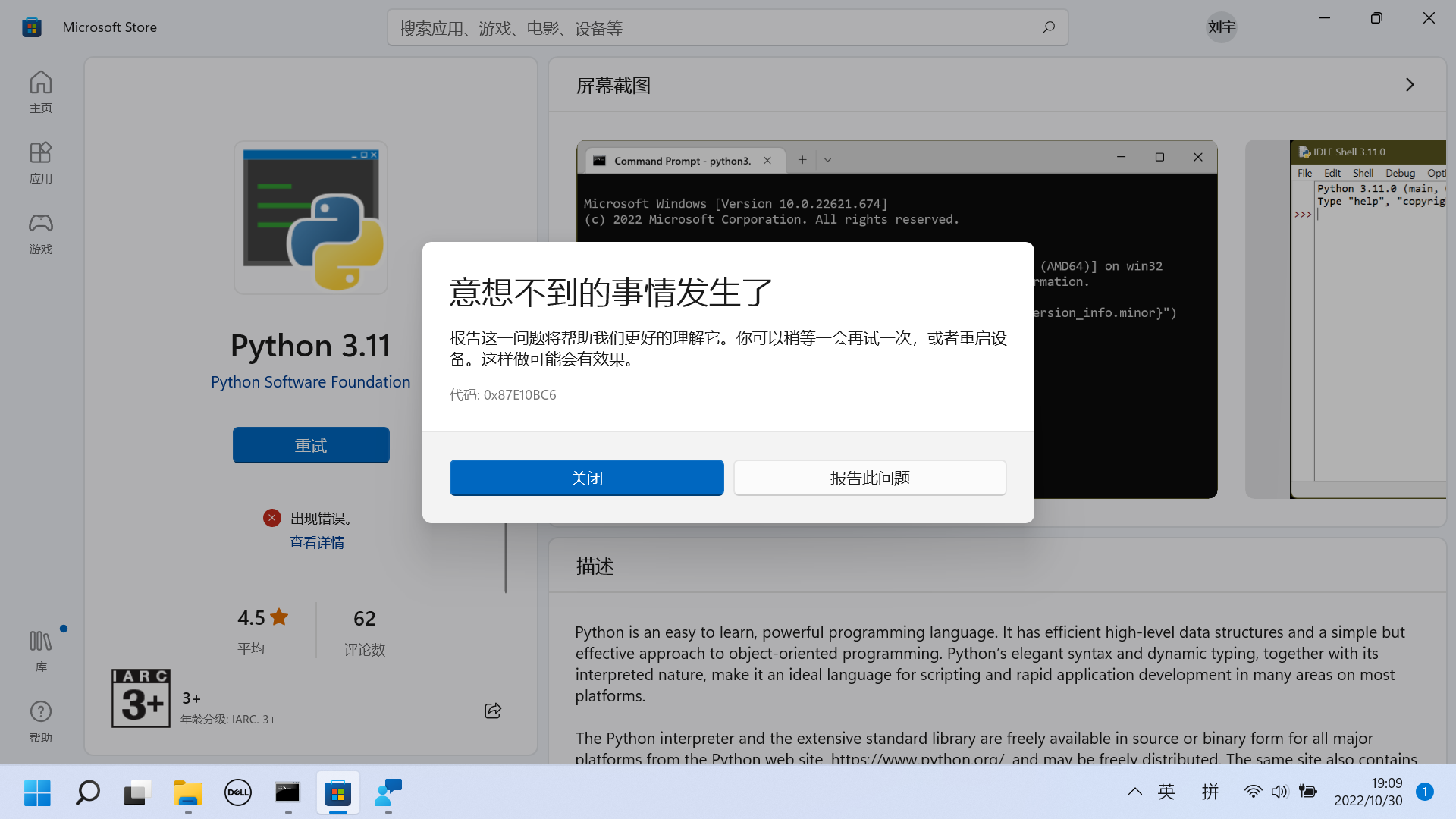Close the error dialog with 关闭
This screenshot has width=1456, height=819.
pyautogui.click(x=586, y=478)
